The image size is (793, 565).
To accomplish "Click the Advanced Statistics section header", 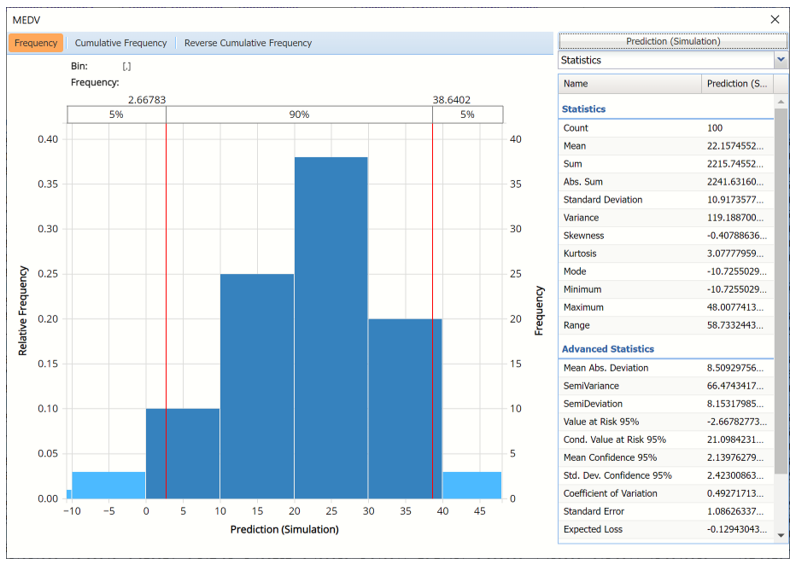I will pyautogui.click(x=608, y=349).
